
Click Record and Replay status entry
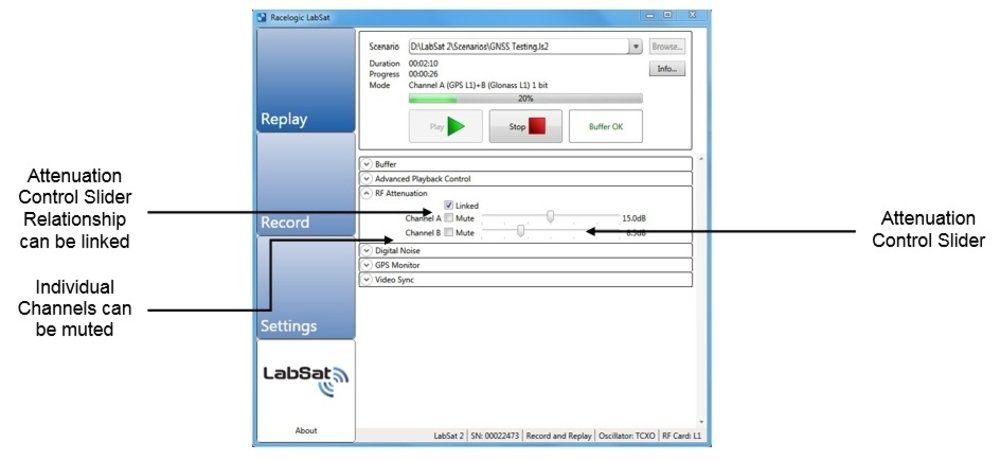tap(559, 436)
